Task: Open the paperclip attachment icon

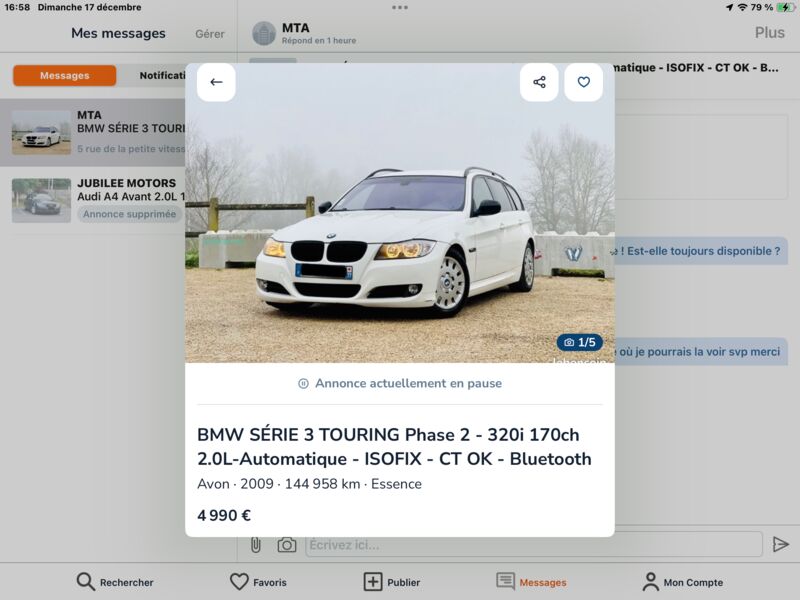Action: [x=256, y=545]
